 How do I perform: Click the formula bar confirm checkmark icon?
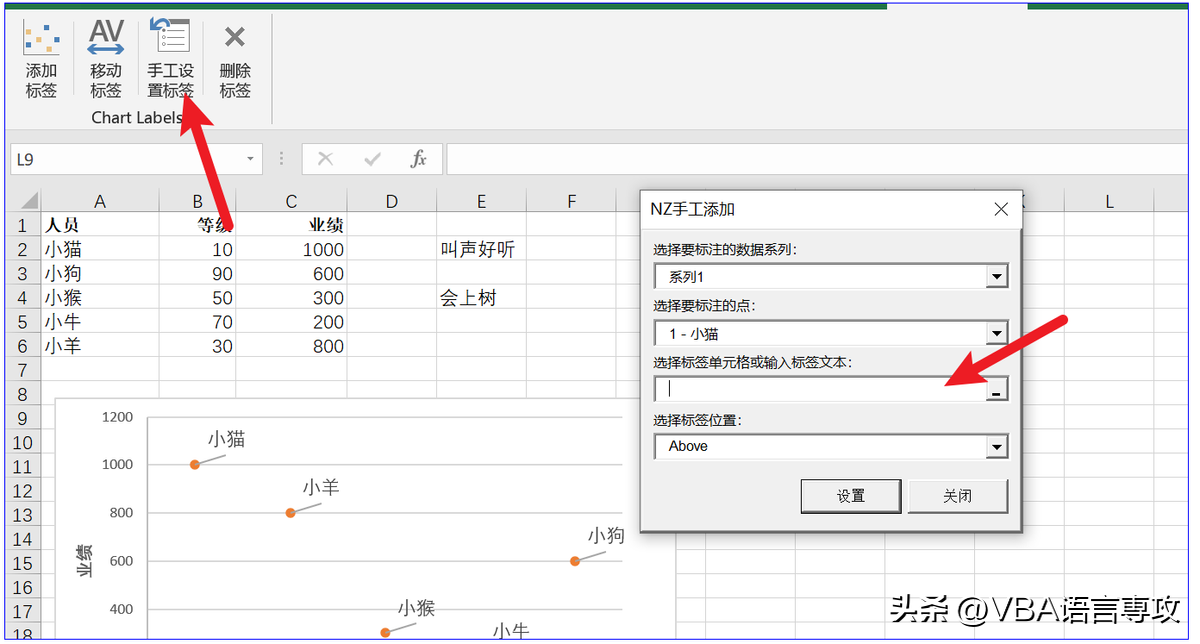click(x=373, y=159)
